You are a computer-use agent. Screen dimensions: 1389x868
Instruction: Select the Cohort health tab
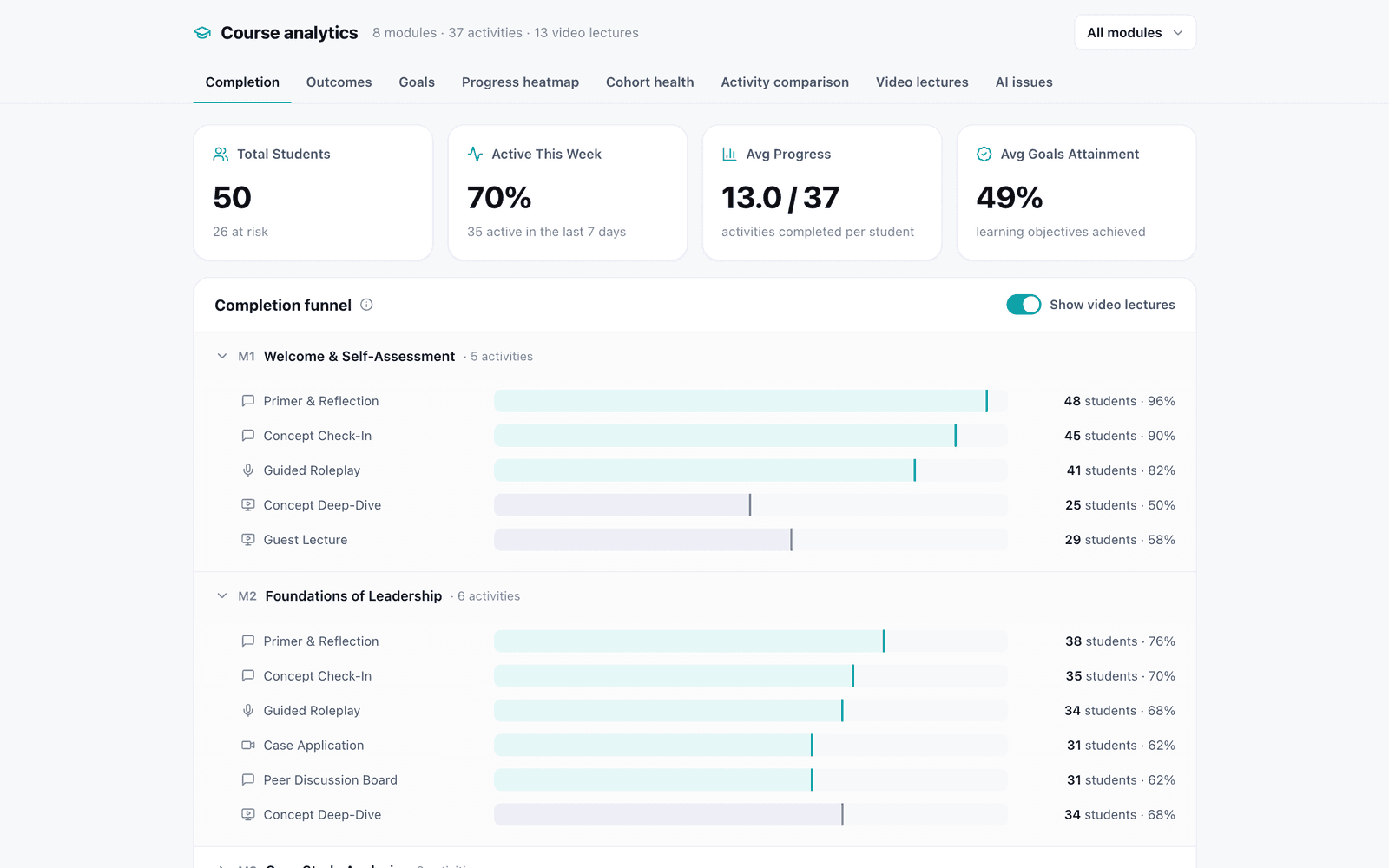[x=650, y=82]
